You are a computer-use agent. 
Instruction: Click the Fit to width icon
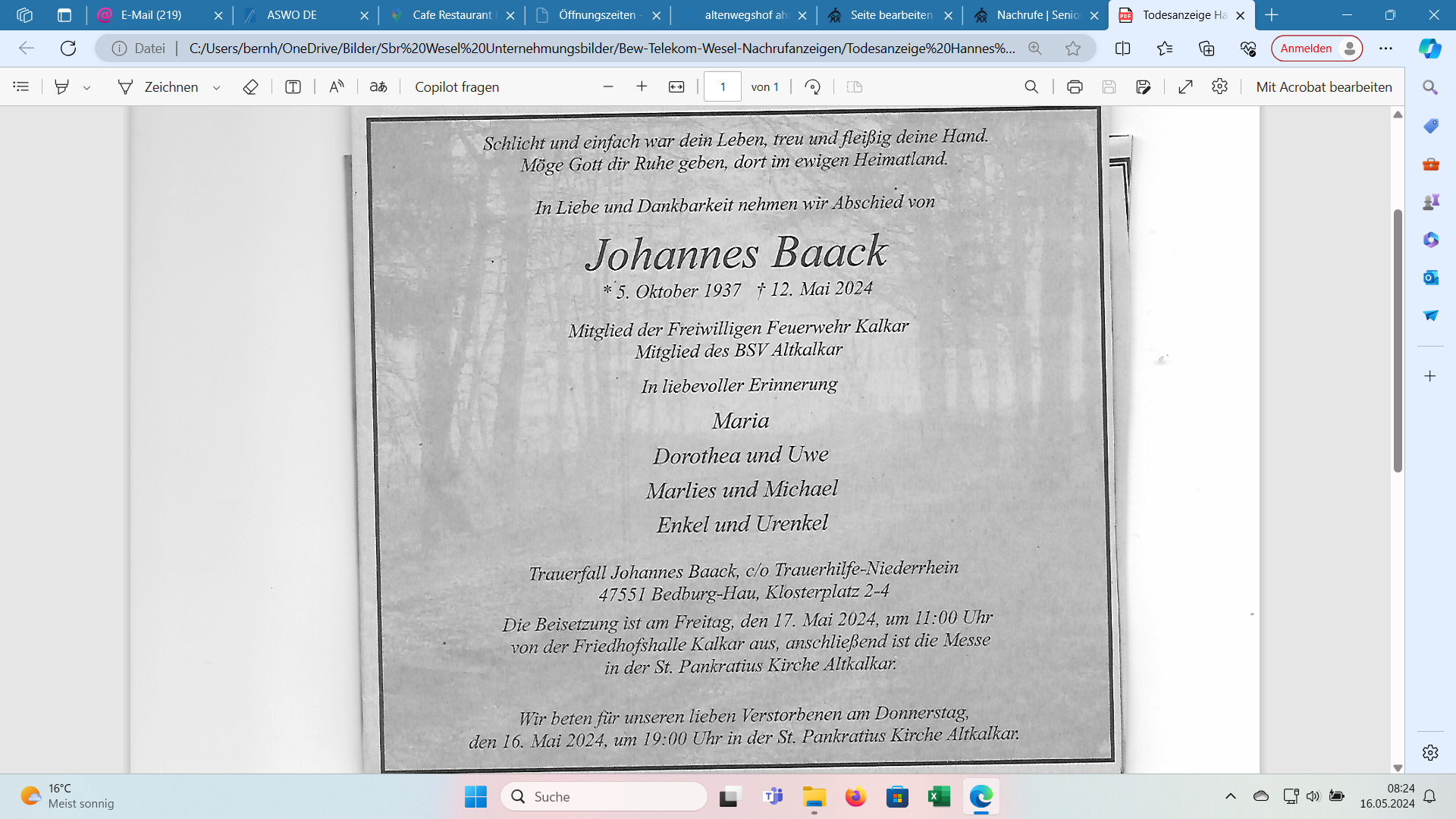coord(676,87)
